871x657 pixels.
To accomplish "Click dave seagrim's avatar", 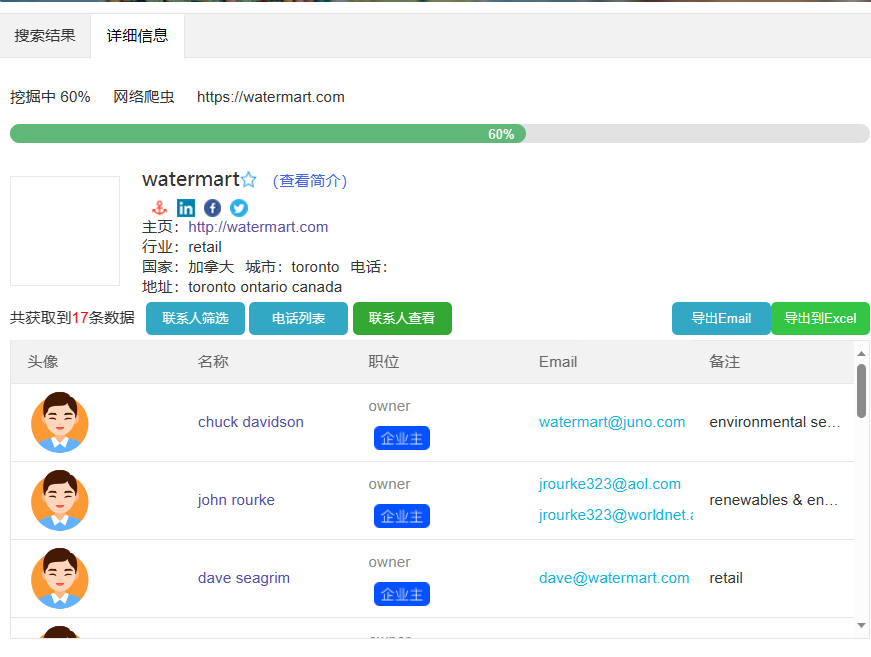I will click(59, 578).
